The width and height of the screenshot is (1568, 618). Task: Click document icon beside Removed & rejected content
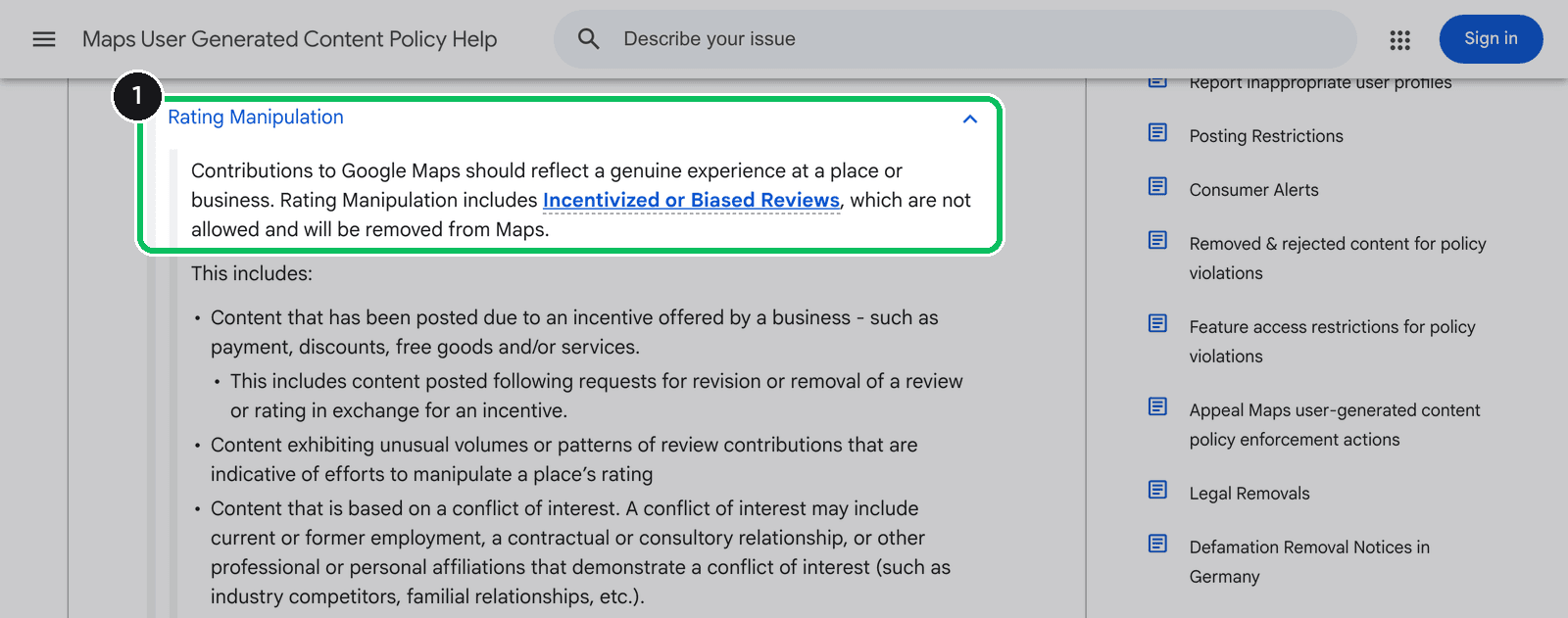click(1157, 240)
